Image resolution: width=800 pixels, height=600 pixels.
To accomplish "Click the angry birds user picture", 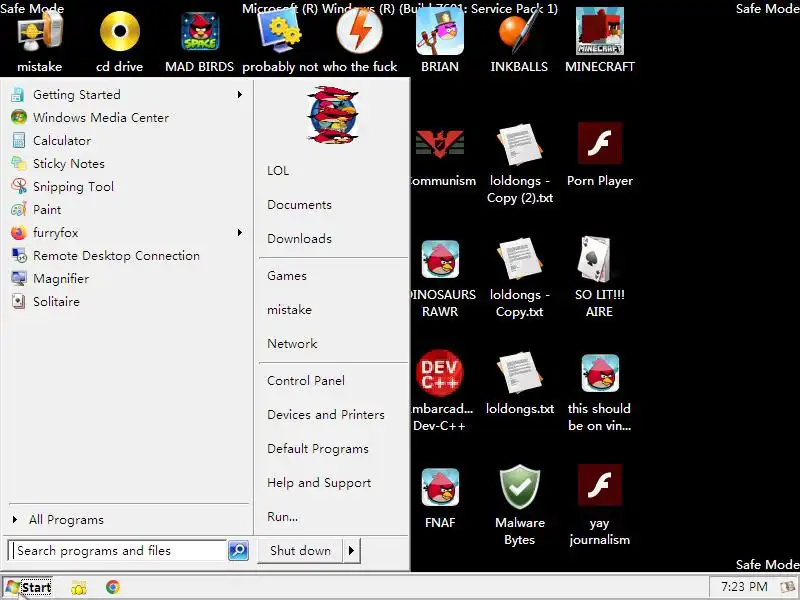I will (333, 115).
